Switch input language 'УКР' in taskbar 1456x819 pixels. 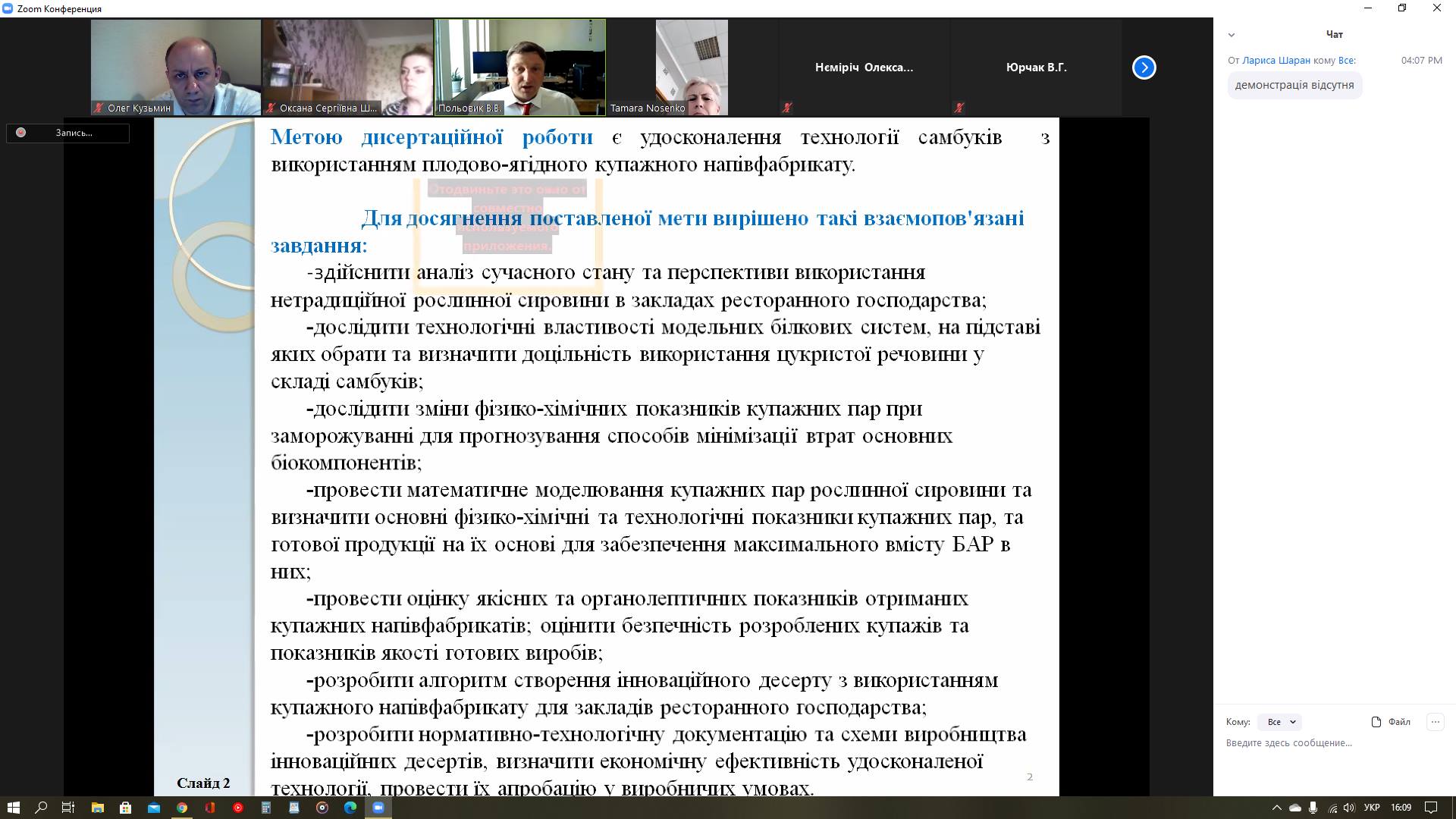(x=1371, y=808)
